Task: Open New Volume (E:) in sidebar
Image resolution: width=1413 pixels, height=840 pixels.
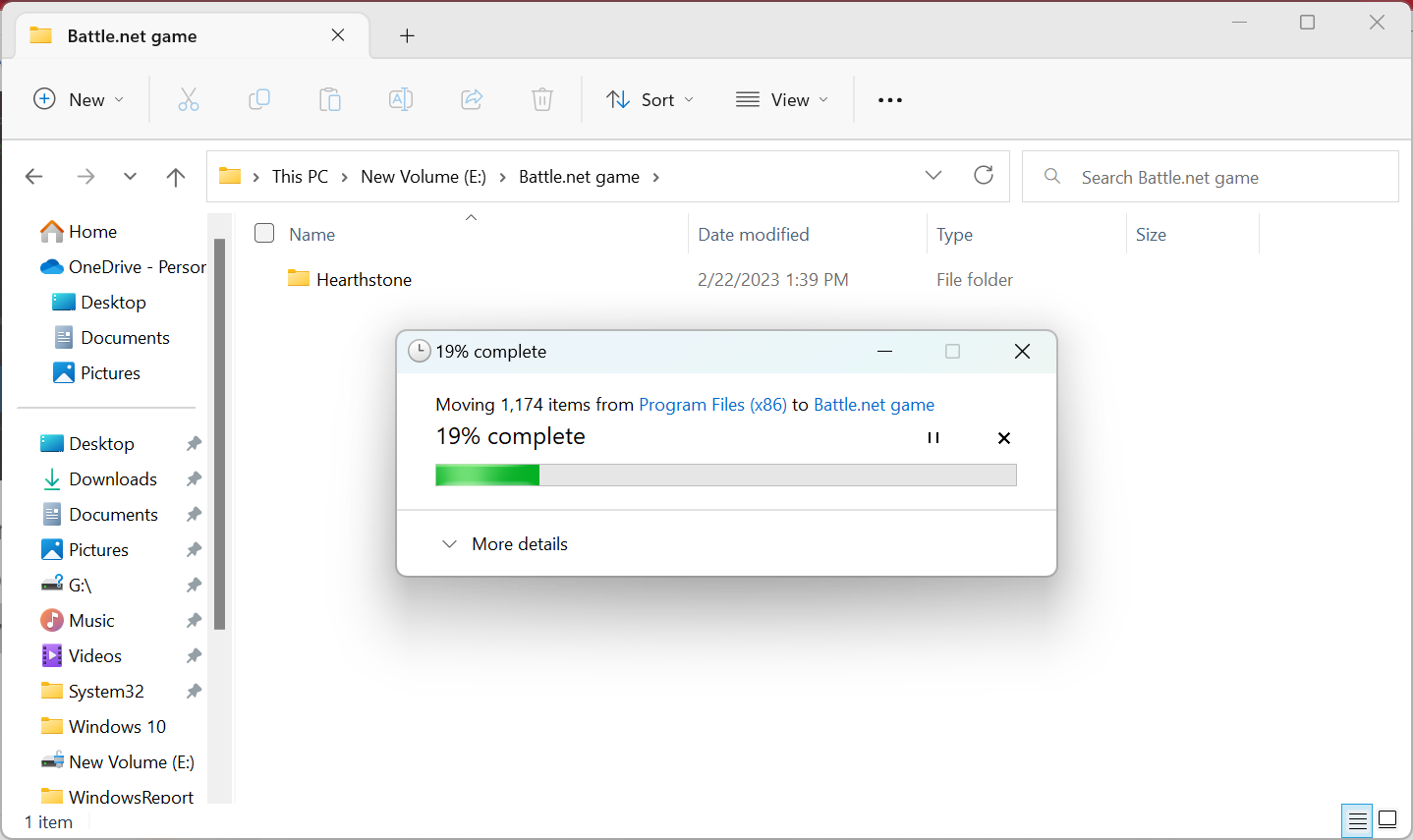Action: click(x=117, y=762)
